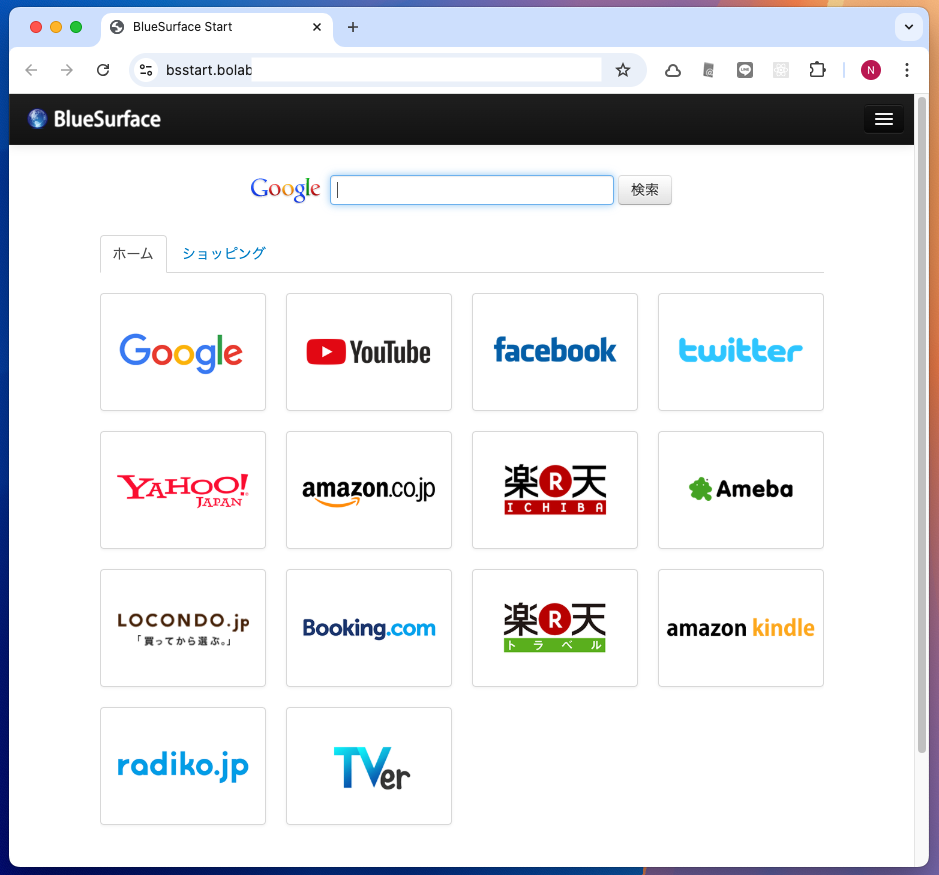Open the TVer tile
Viewport: 939px width, 875px height.
[x=369, y=766]
